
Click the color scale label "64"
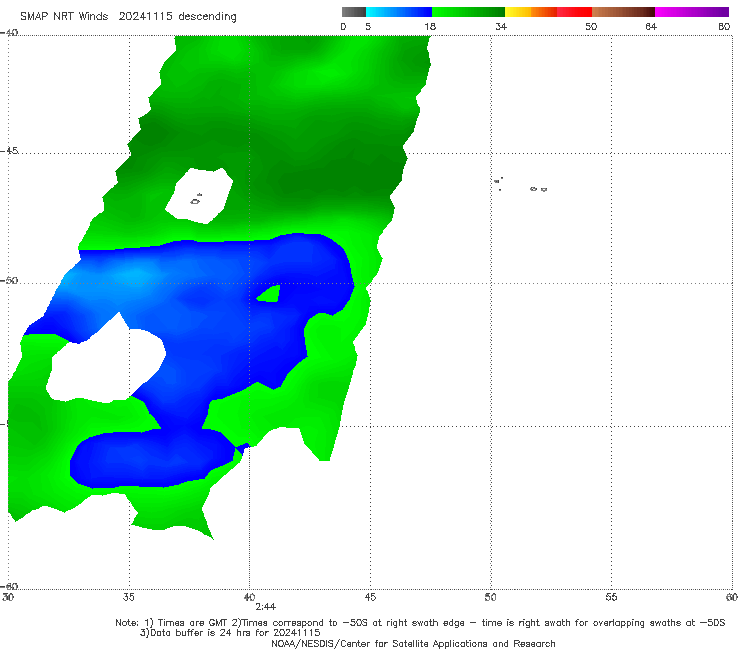651,26
